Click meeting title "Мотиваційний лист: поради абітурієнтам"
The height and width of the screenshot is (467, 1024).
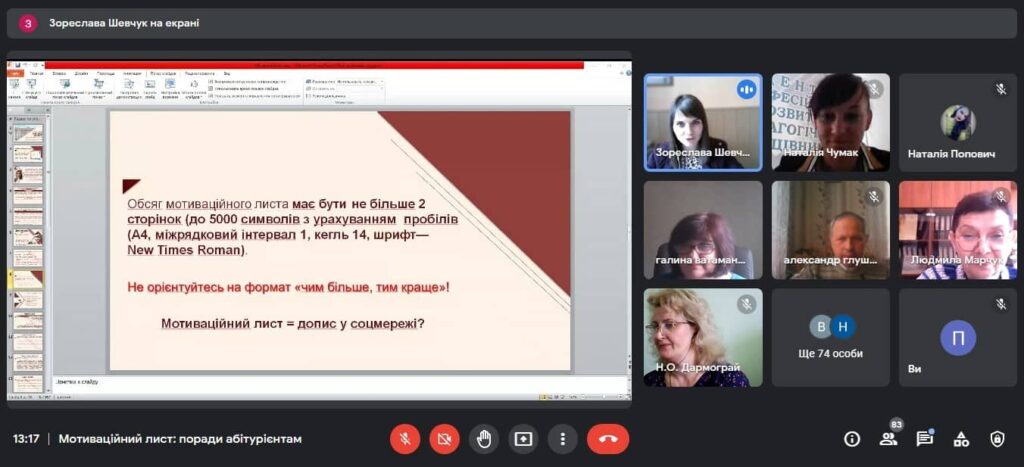[180, 439]
